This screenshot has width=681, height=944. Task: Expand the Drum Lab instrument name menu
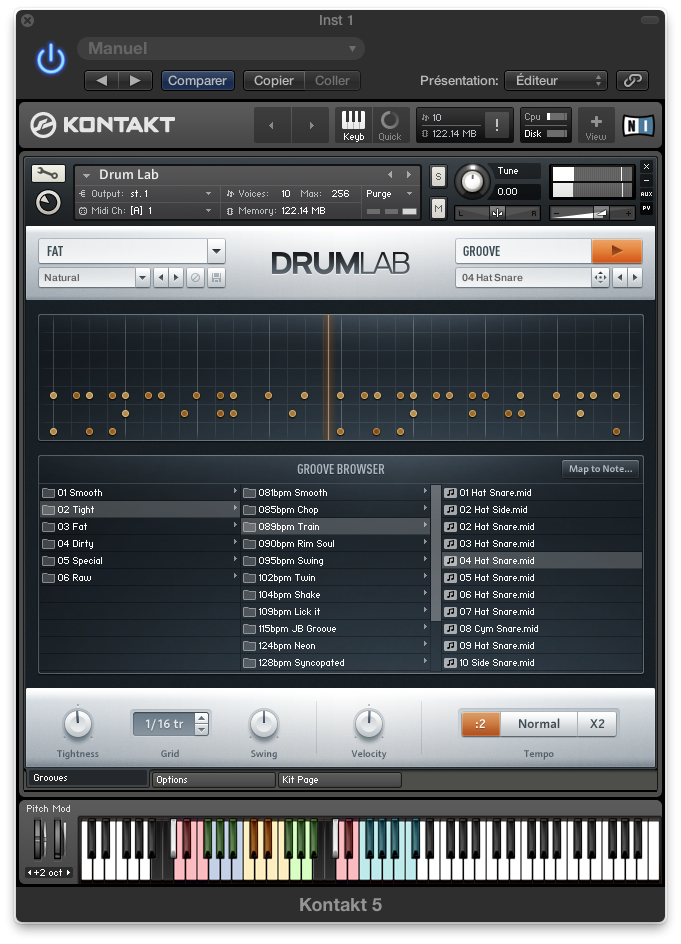[86, 175]
